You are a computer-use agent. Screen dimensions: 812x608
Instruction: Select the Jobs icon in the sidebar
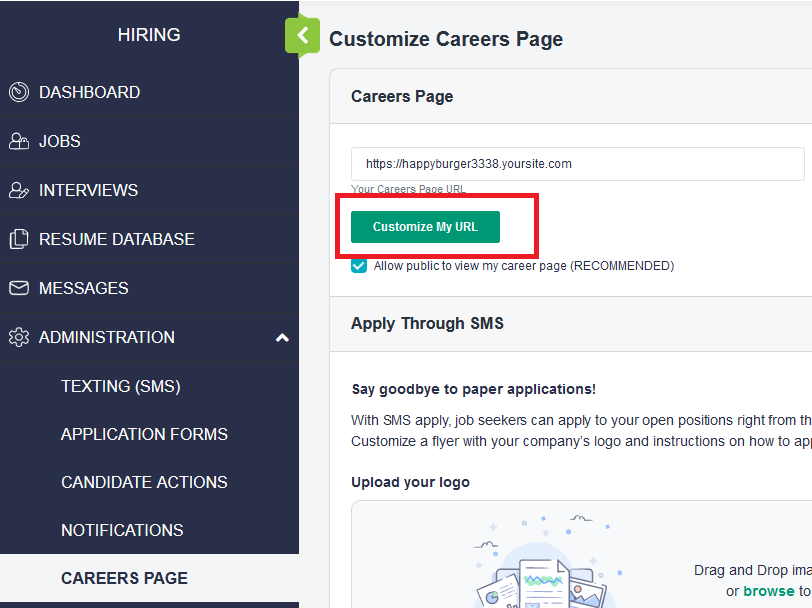point(18,141)
